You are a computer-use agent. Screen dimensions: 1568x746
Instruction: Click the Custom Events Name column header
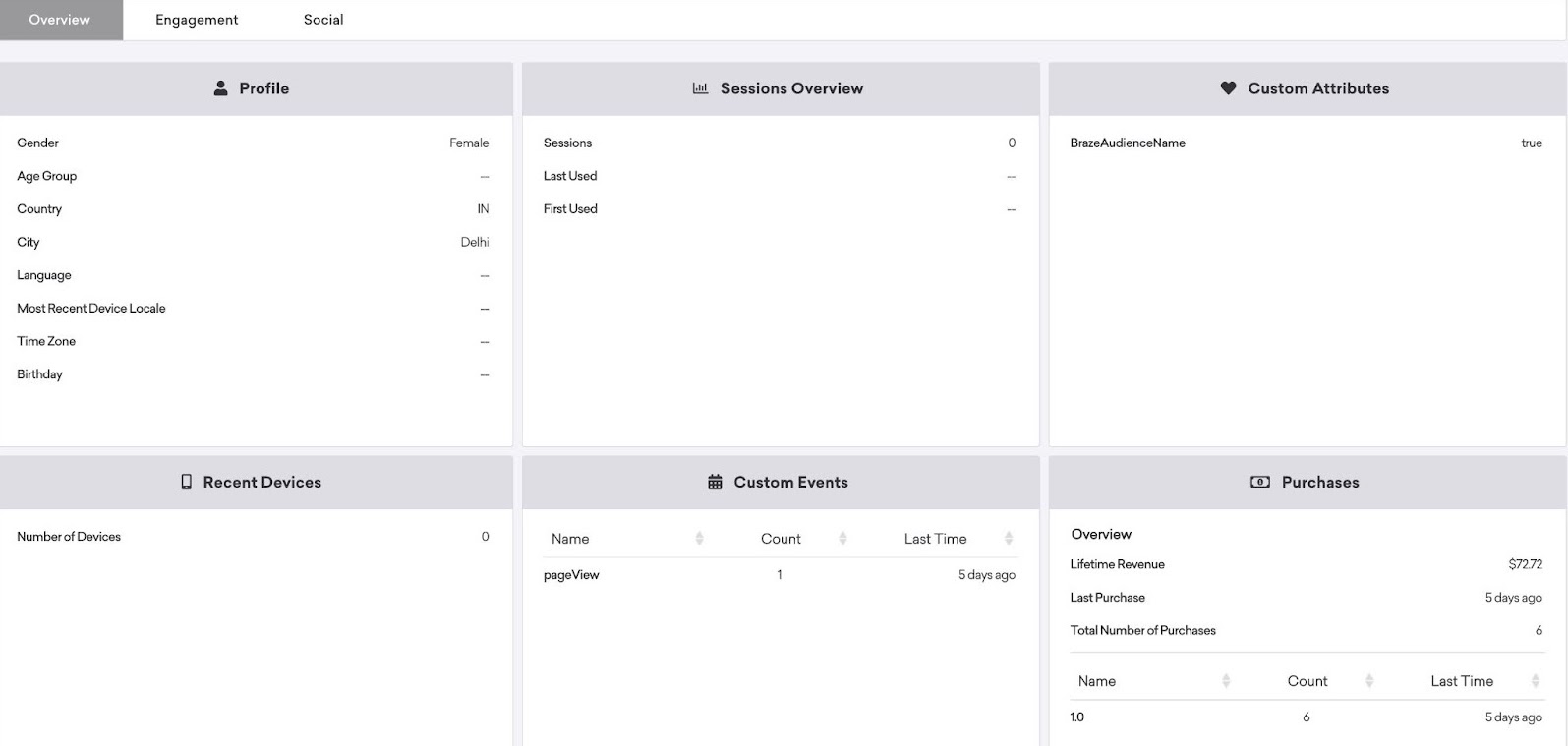tap(570, 539)
